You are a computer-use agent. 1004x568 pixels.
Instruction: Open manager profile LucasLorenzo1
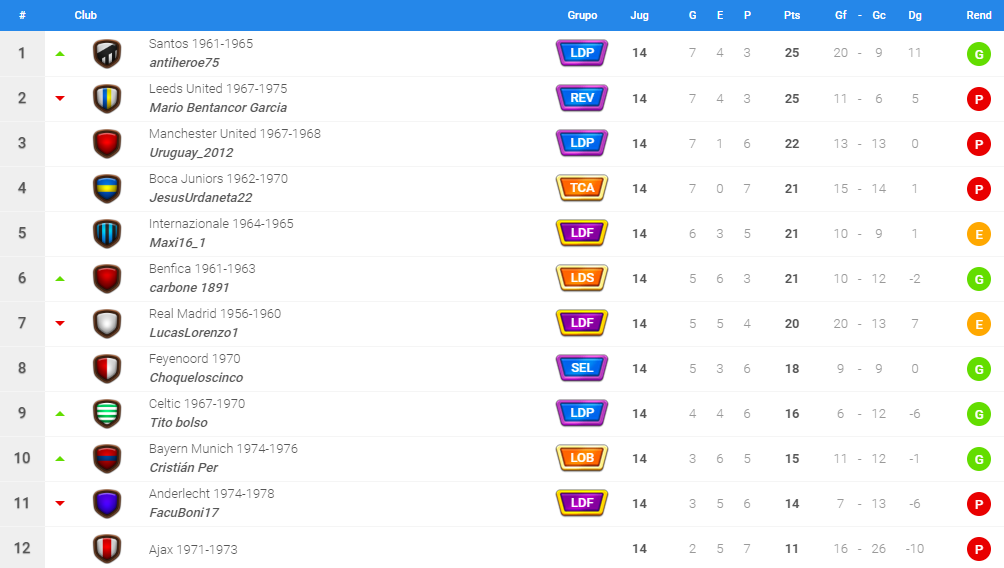click(x=194, y=333)
